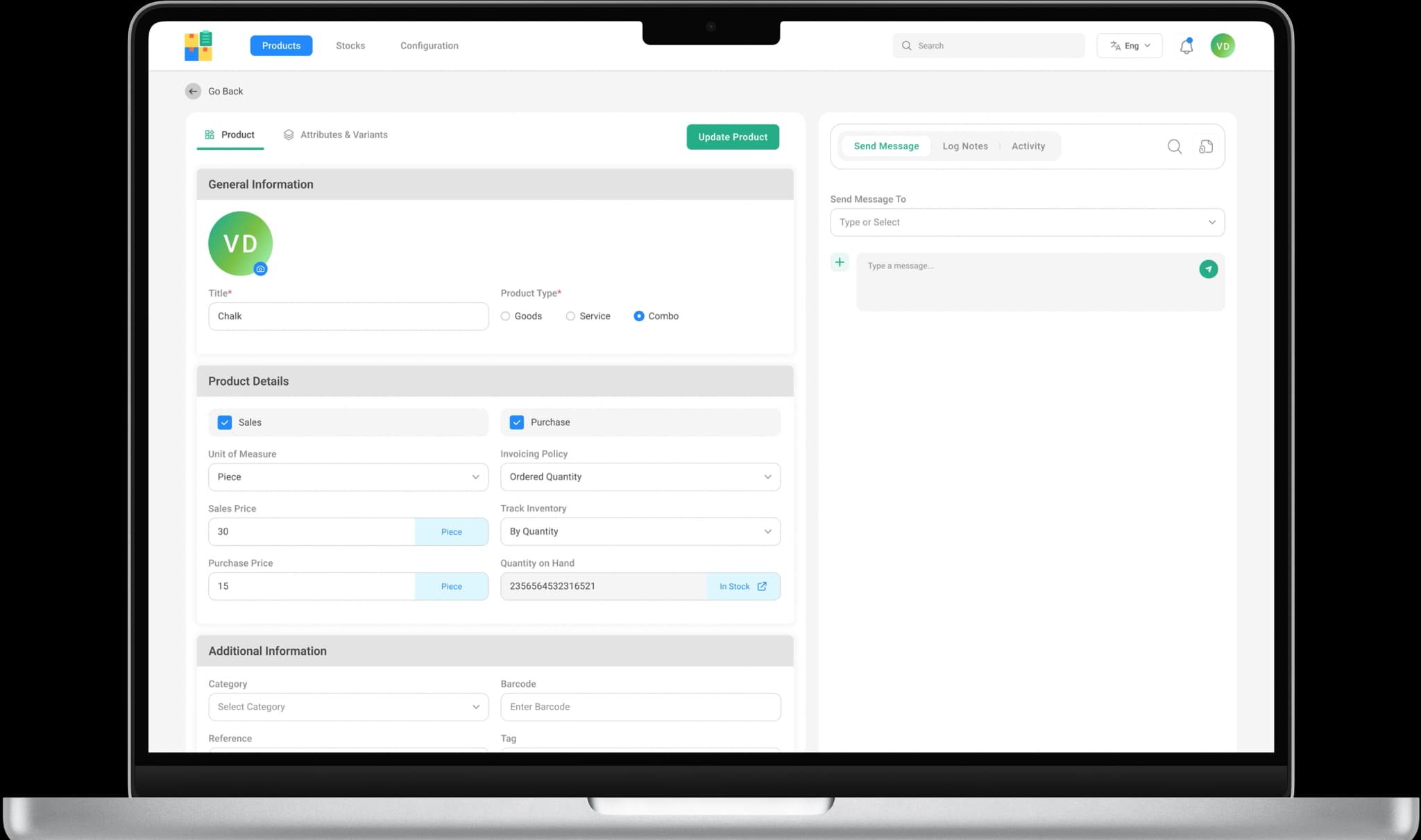This screenshot has width=1421, height=840.
Task: Select the Service radio option
Action: tap(570, 316)
